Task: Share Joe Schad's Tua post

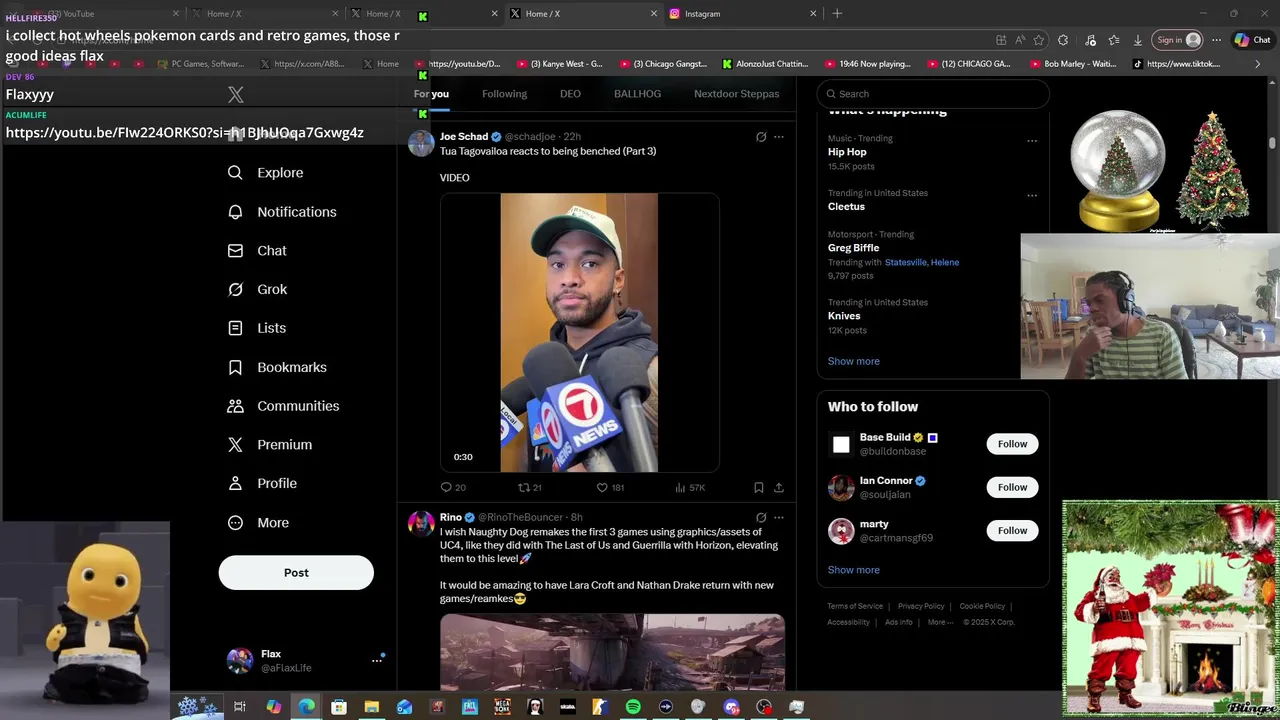Action: tap(779, 488)
